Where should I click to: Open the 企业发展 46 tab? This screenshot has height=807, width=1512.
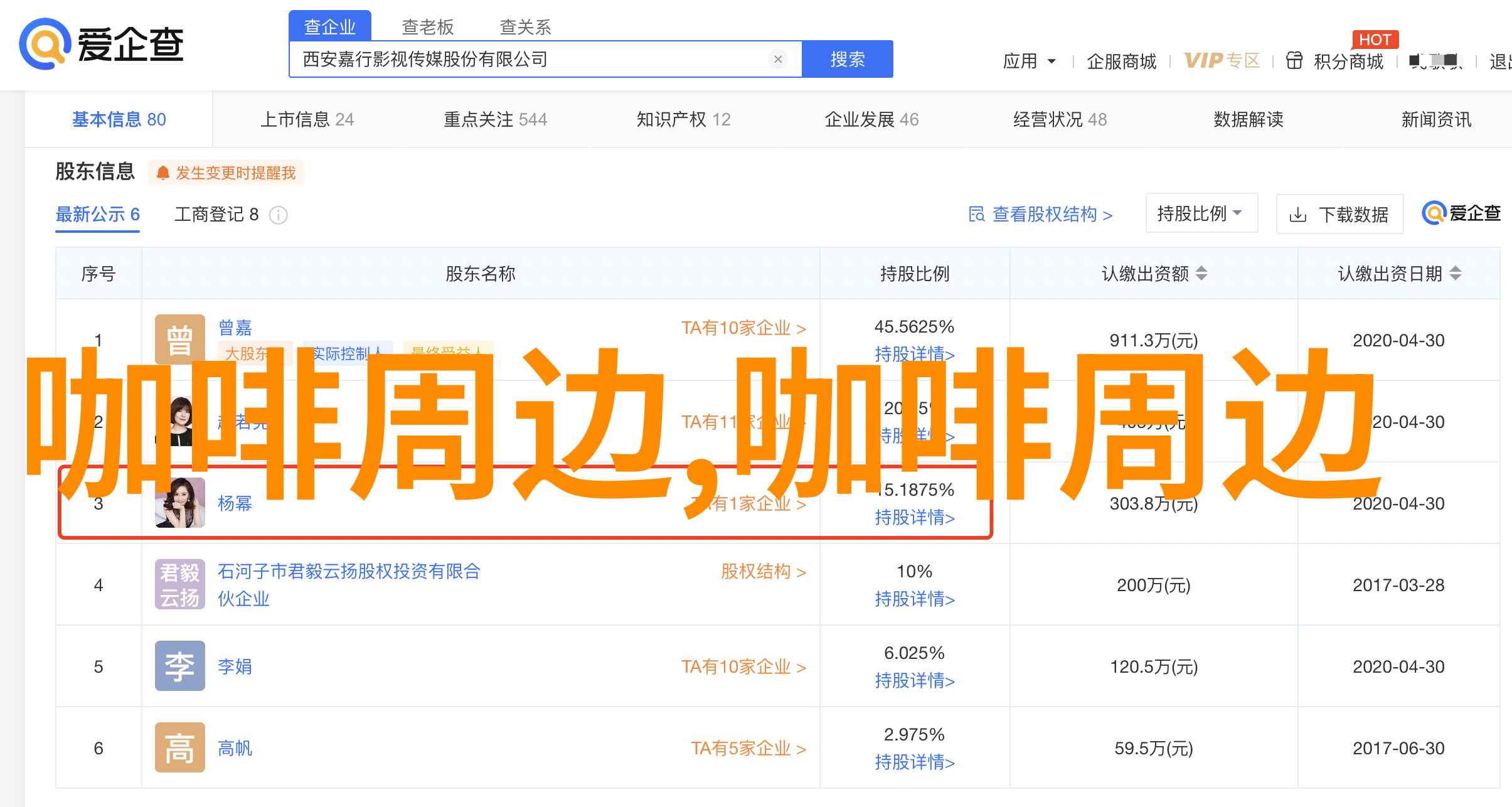(872, 119)
